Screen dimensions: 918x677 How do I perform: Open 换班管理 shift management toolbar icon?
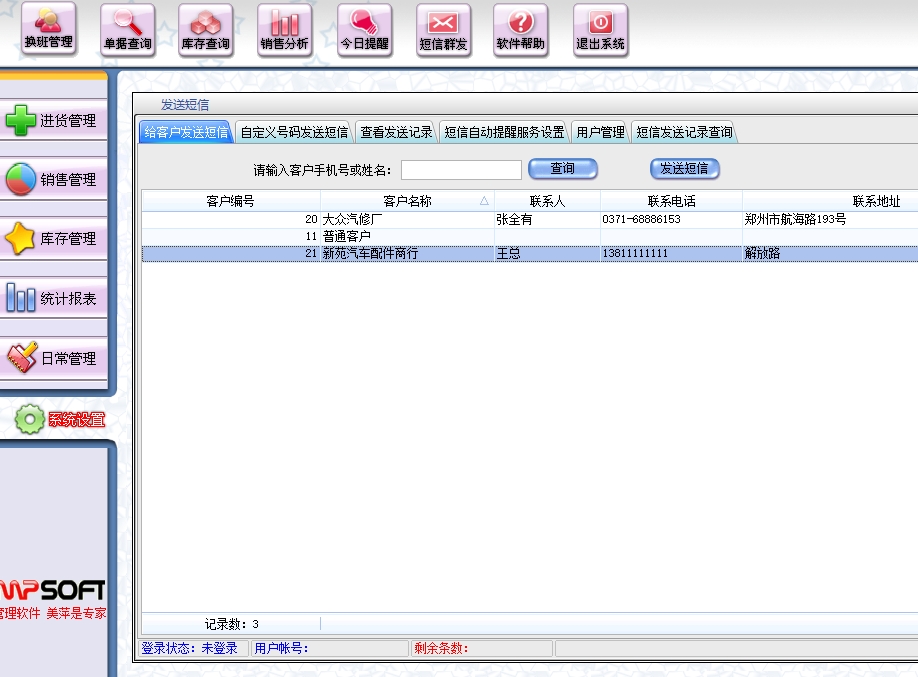[x=48, y=30]
